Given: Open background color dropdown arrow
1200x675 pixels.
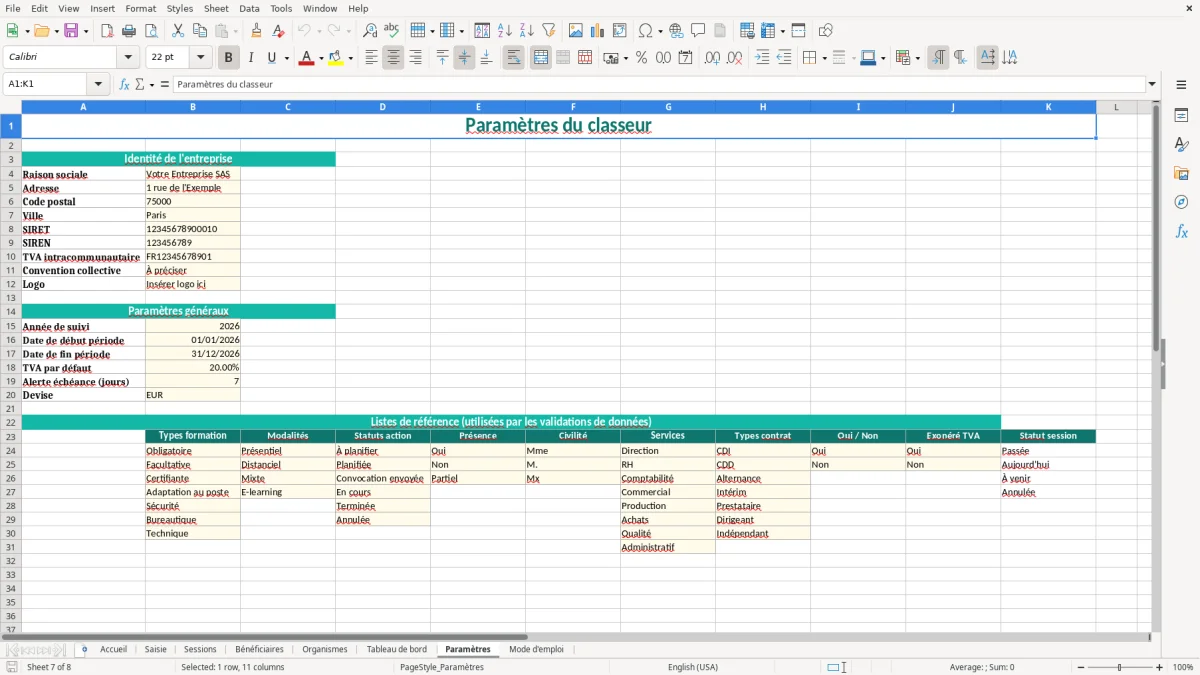Looking at the screenshot, I should (350, 58).
